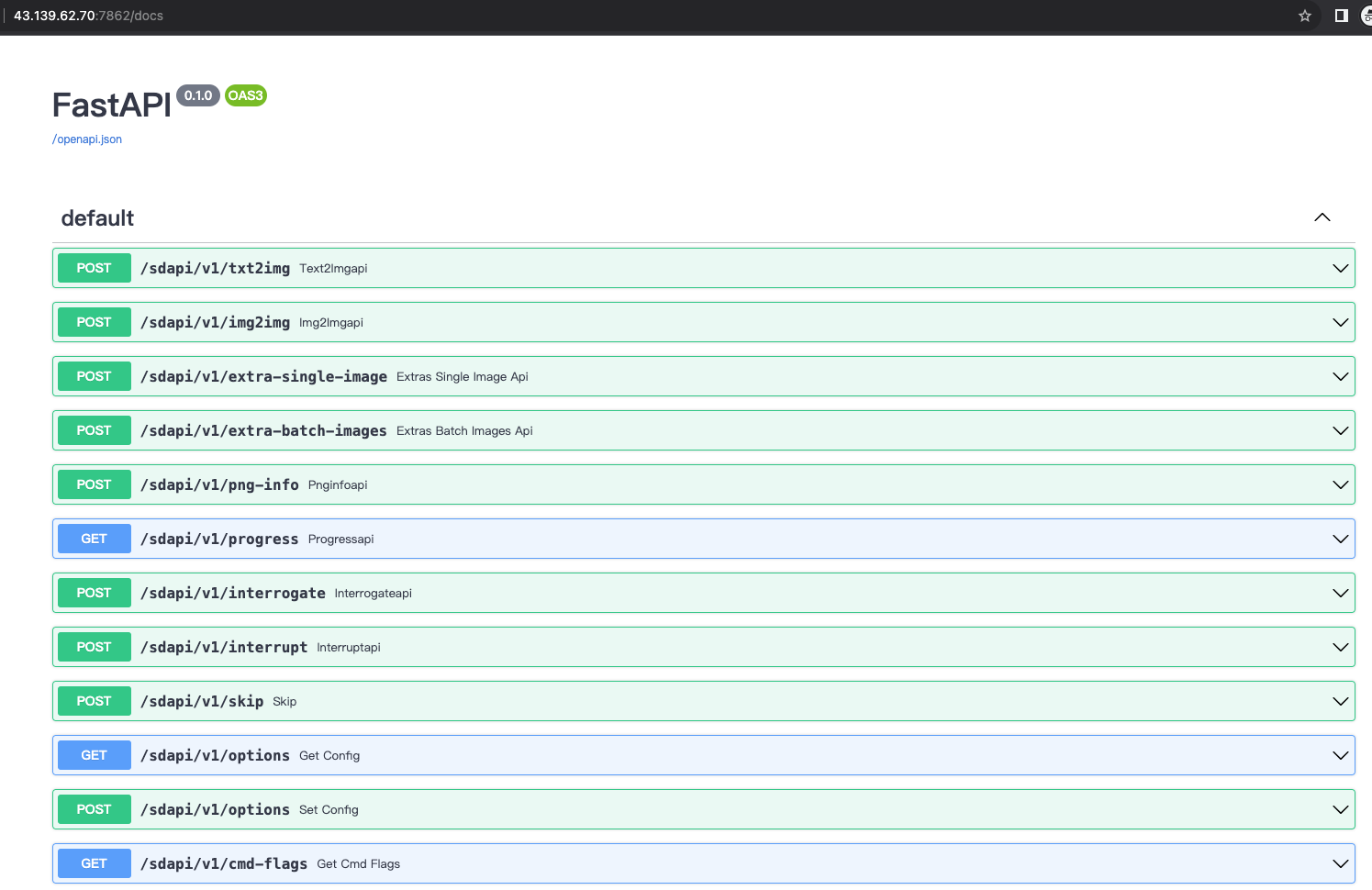Expand the extra-batch-images endpoint arrow
The image size is (1372, 890).
[x=1341, y=430]
